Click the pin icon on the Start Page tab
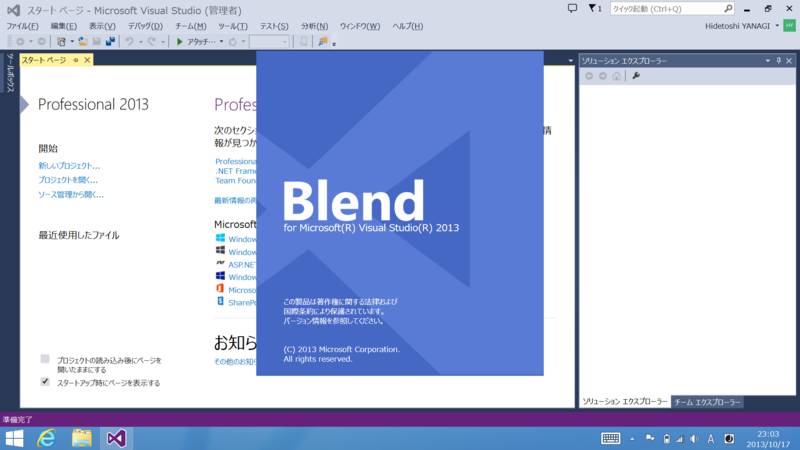 pos(76,60)
